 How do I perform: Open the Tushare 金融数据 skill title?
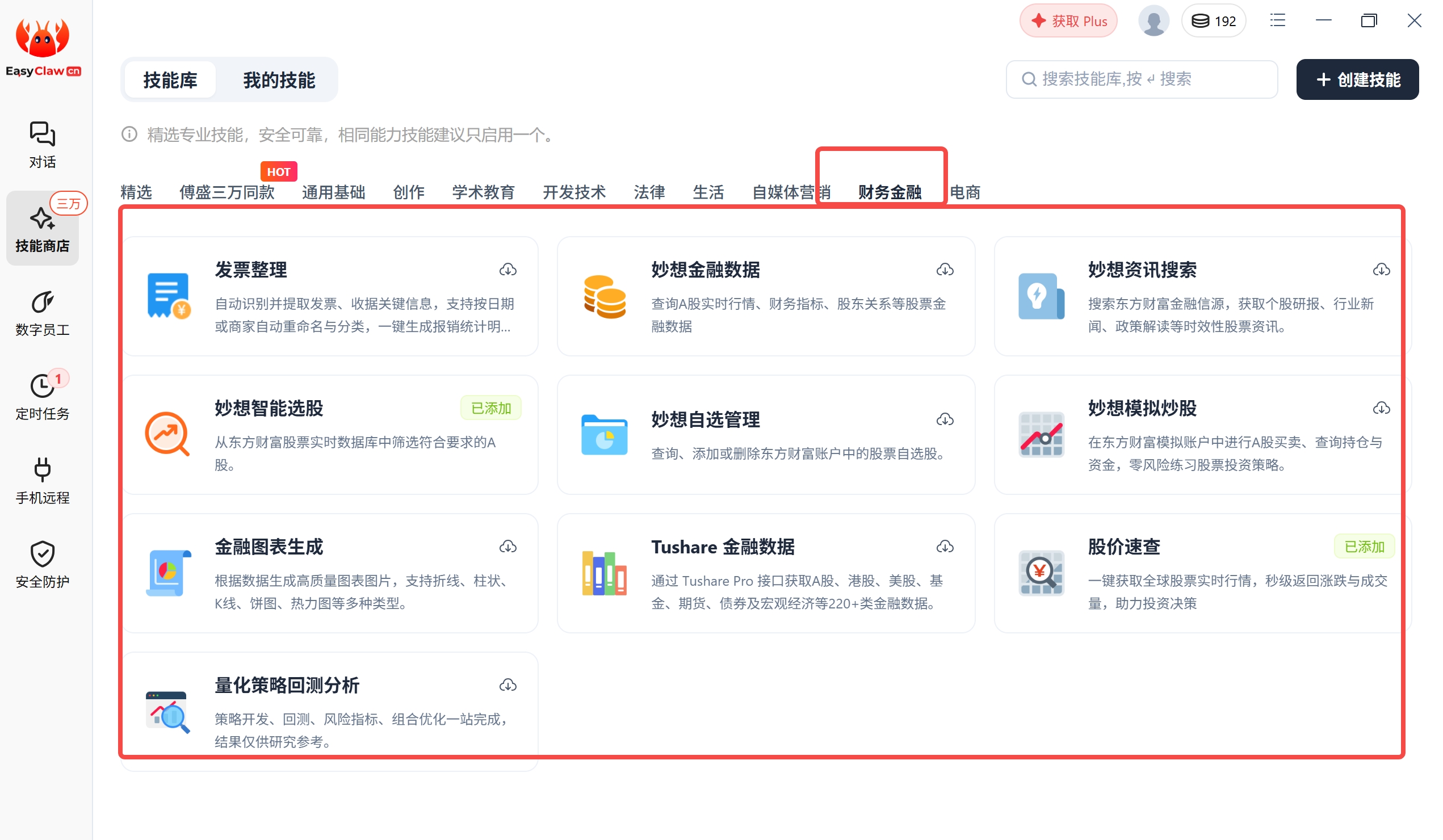click(x=723, y=547)
